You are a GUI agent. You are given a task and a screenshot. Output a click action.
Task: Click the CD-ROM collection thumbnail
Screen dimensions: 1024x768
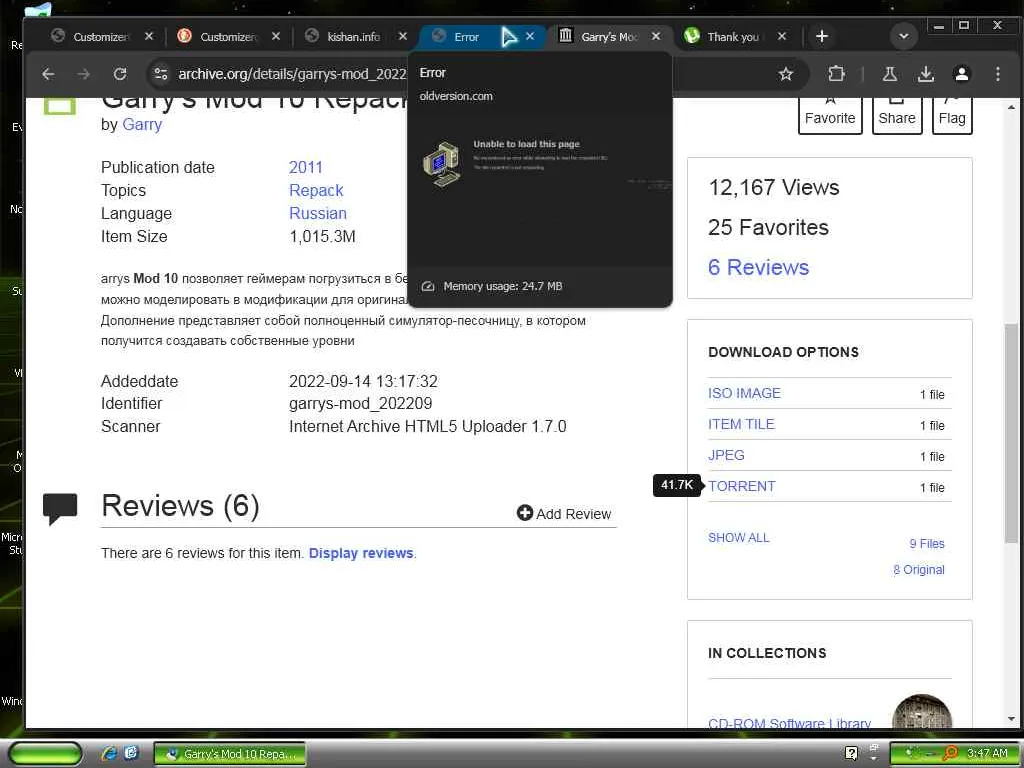(x=921, y=712)
